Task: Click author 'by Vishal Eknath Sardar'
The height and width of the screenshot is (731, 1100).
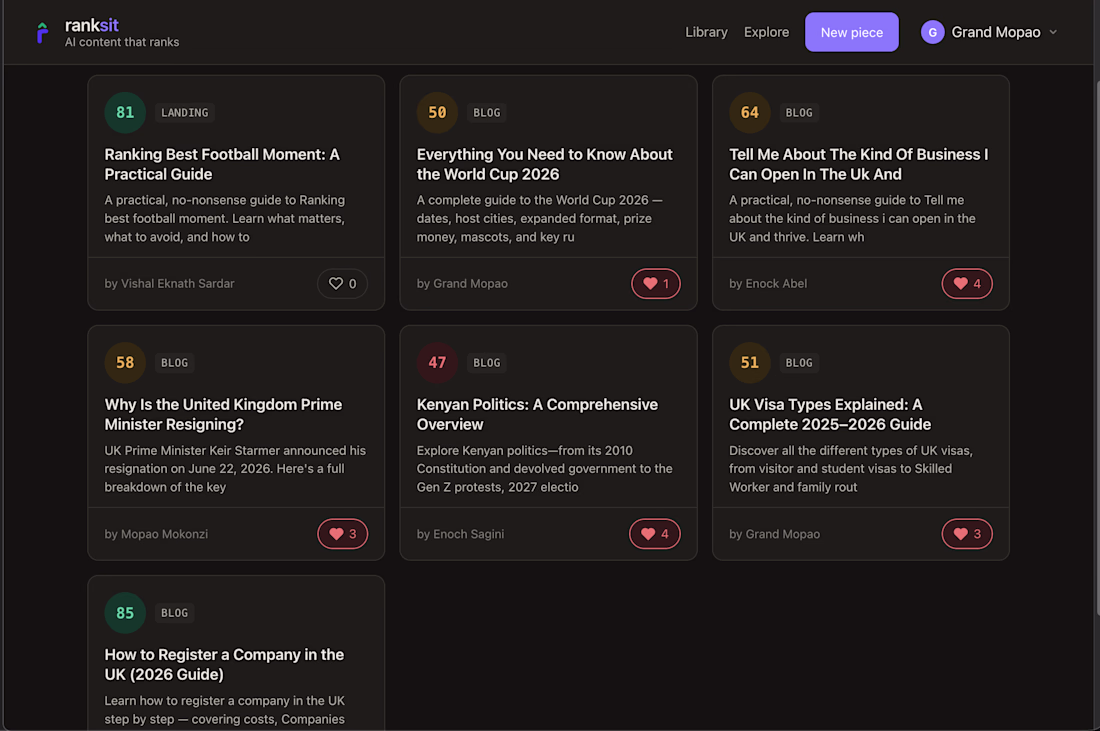Action: click(169, 283)
